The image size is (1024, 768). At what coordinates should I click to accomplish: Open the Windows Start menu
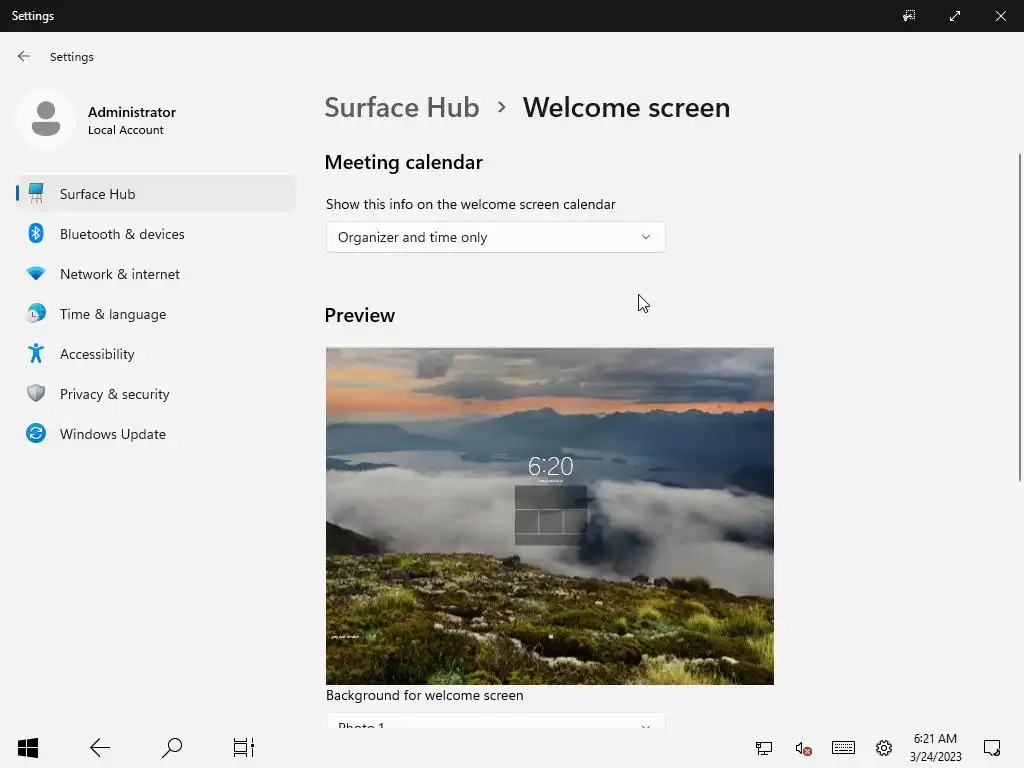coord(28,747)
